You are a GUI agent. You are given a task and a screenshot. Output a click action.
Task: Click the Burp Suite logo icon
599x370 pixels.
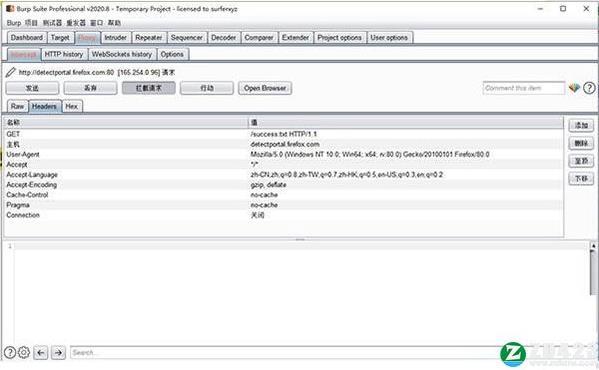click(10, 8)
